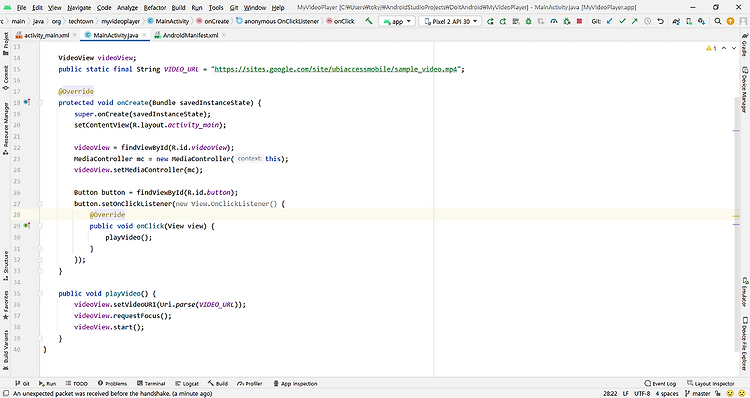Toggle the Structure tool window
Image resolution: width=750 pixels, height=398 pixels.
pos(5,265)
